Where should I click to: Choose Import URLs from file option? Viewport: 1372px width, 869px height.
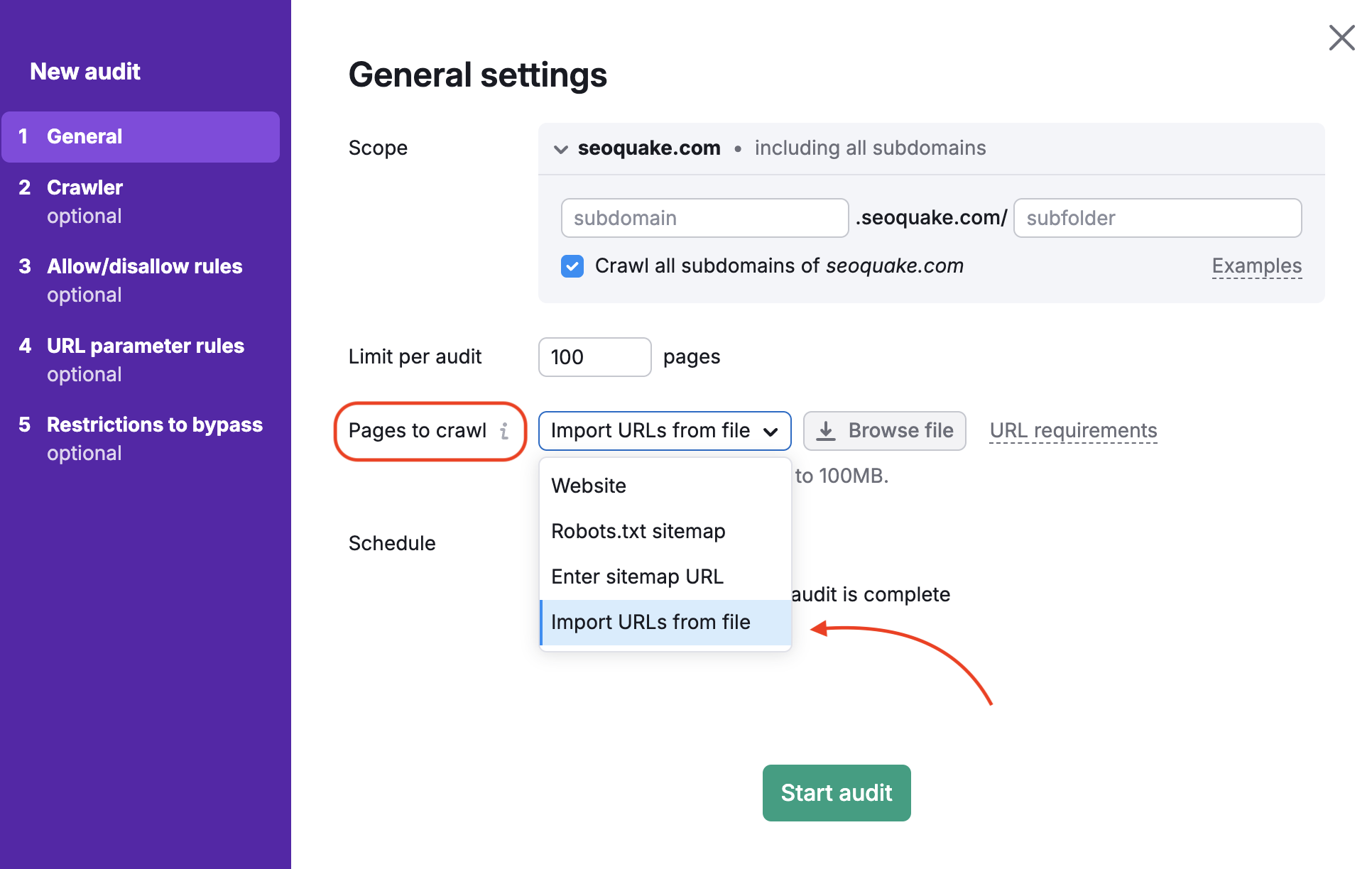pyautogui.click(x=650, y=622)
